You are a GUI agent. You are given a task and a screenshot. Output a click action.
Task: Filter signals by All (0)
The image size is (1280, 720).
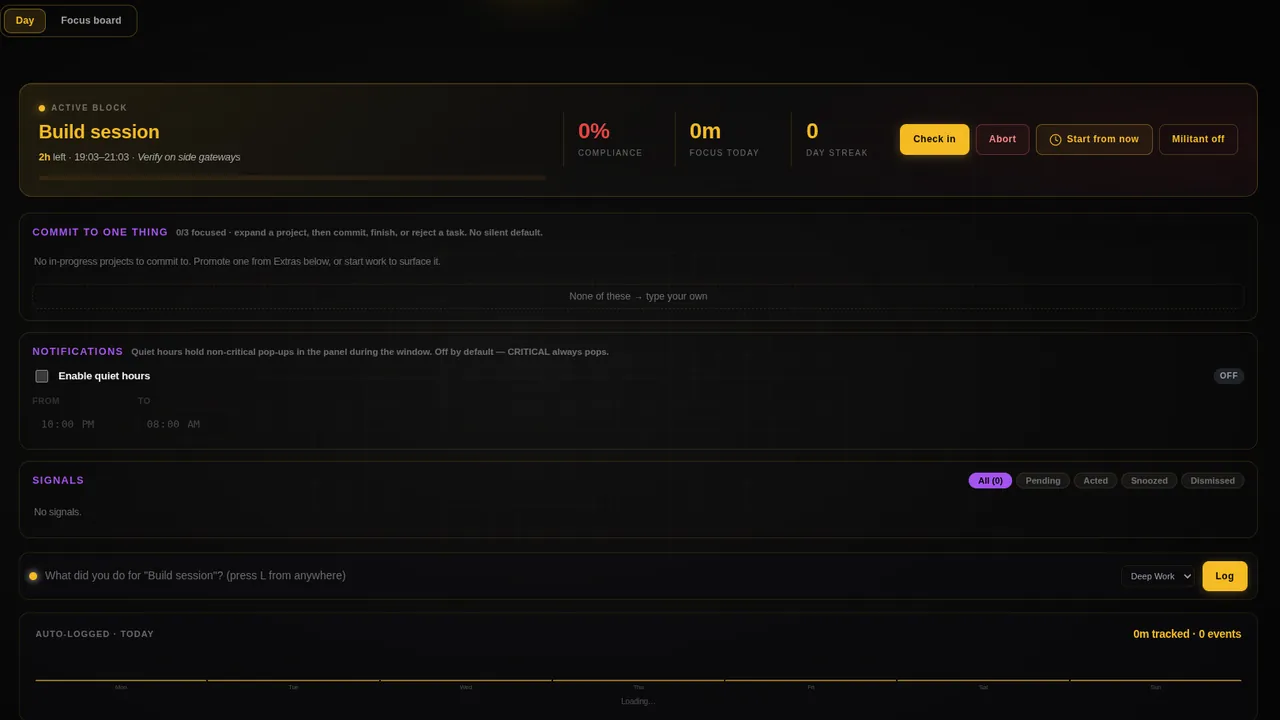990,481
